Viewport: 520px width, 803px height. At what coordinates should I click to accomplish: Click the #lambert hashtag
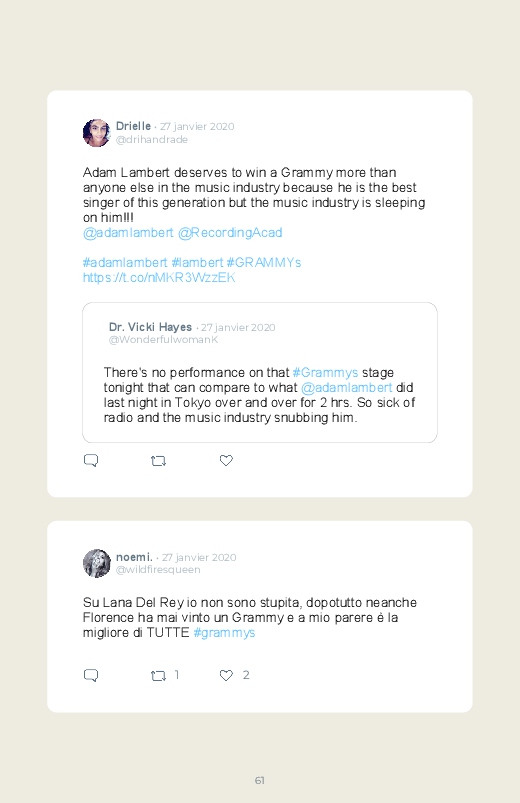tap(197, 263)
